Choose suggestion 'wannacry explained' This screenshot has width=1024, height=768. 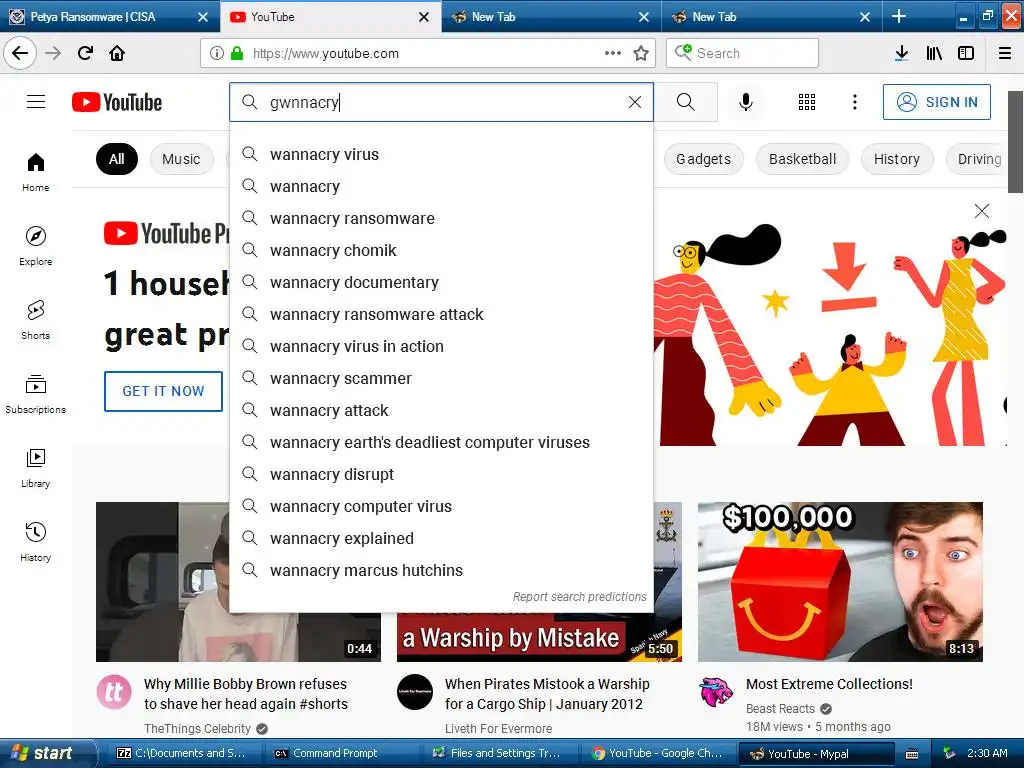pyautogui.click(x=441, y=539)
